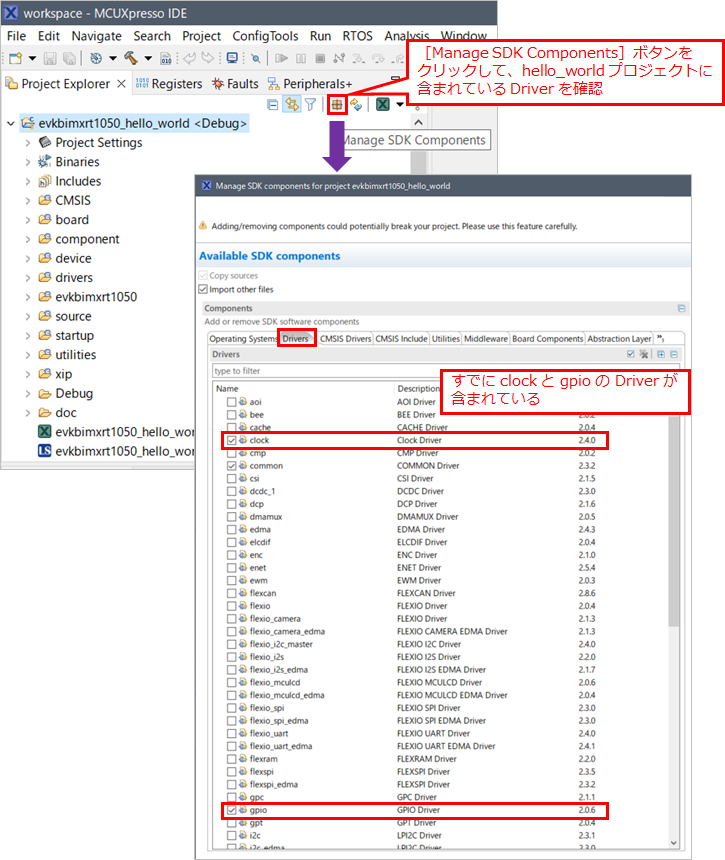This screenshot has height=860, width=725.
Task: Click the scroll-down arrow of drivers list
Action: 673,843
